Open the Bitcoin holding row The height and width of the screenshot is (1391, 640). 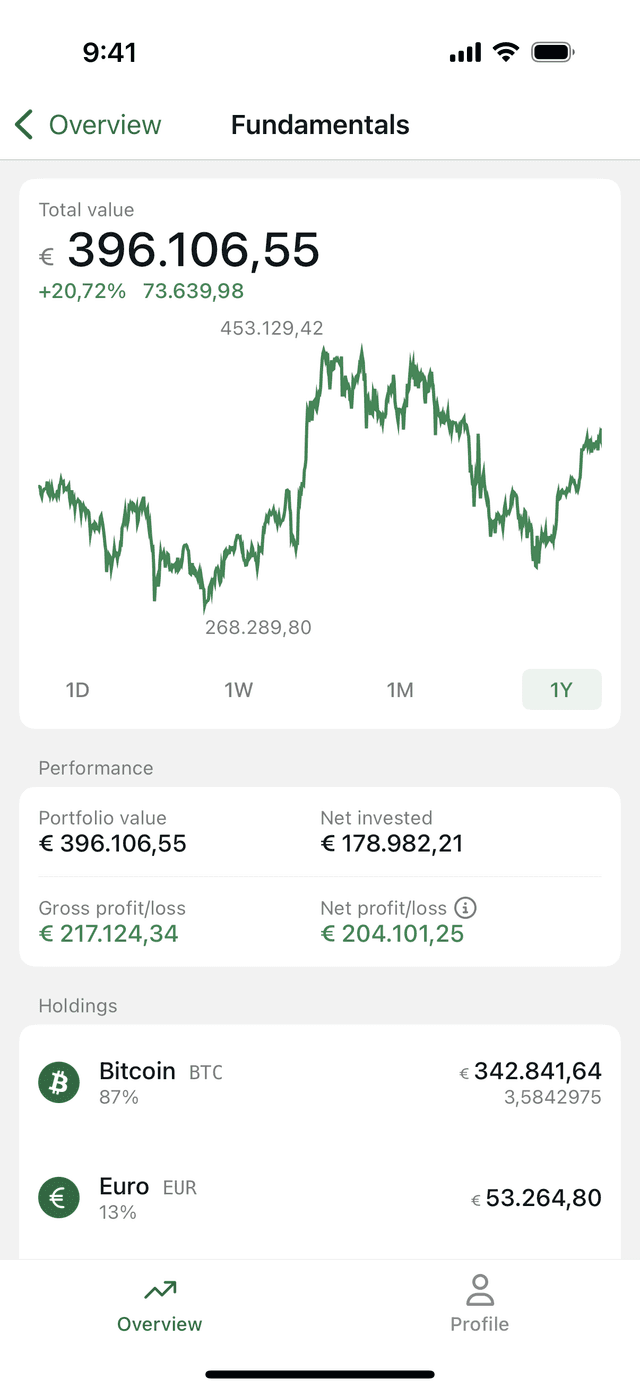320,1083
